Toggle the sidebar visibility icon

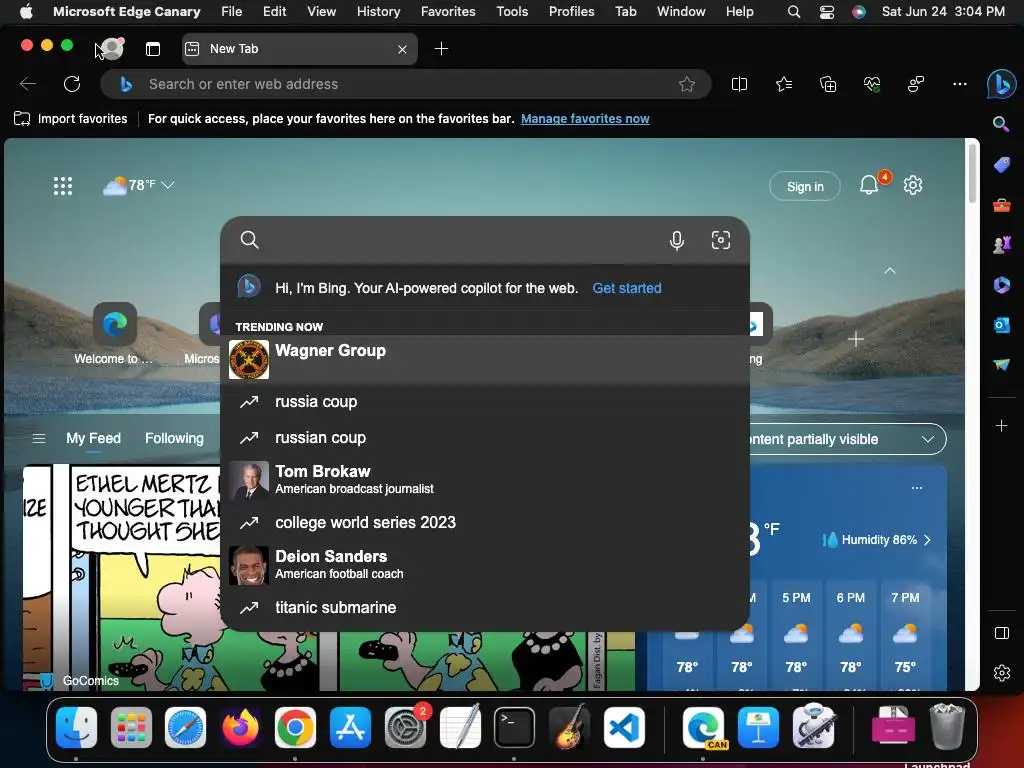(x=1002, y=633)
